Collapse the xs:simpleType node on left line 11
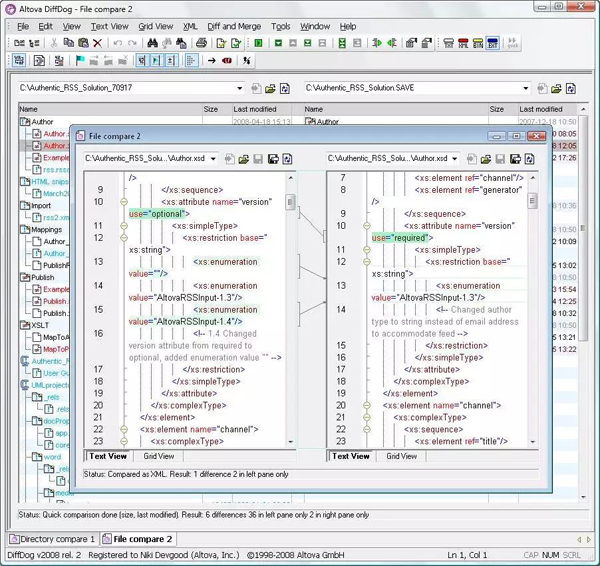600x566 pixels. 124,226
